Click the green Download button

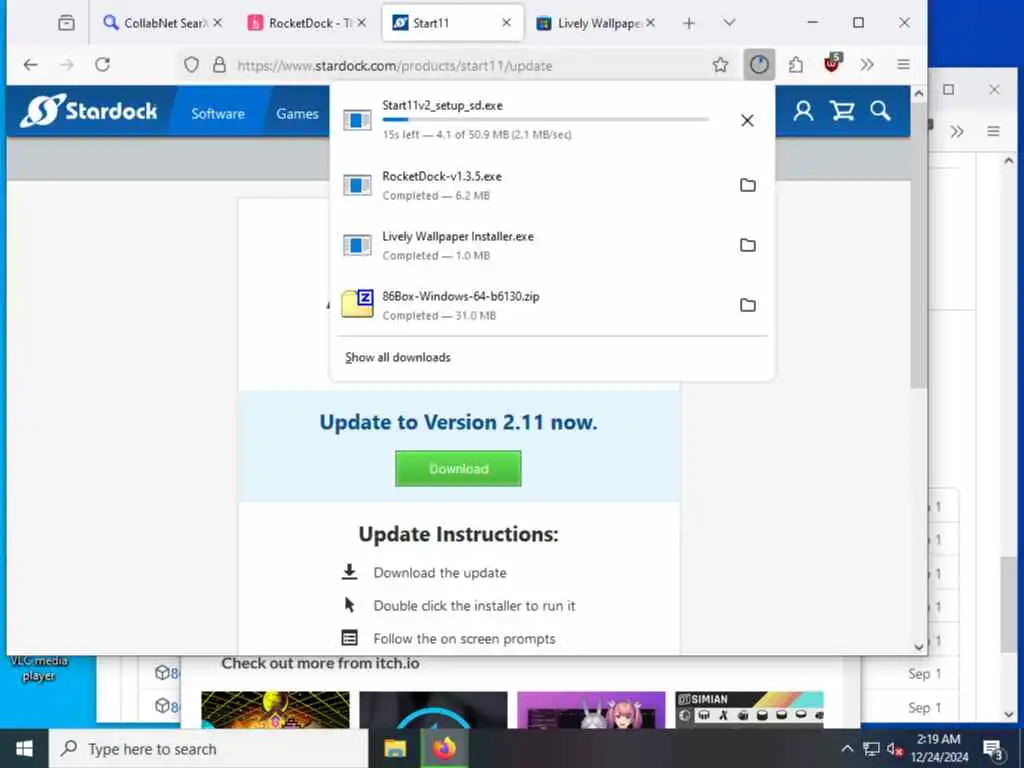click(458, 468)
